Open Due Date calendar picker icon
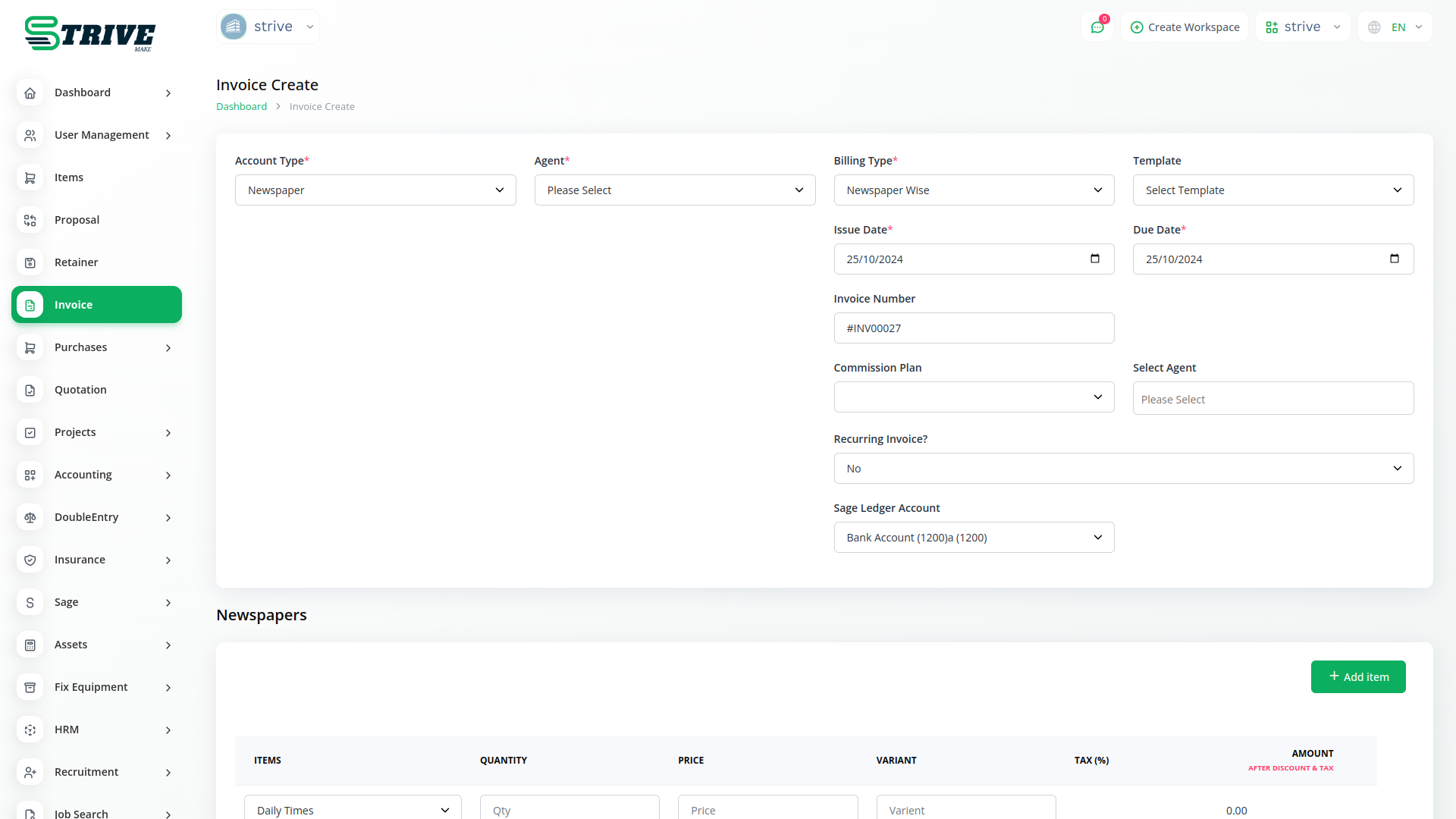 [x=1394, y=259]
